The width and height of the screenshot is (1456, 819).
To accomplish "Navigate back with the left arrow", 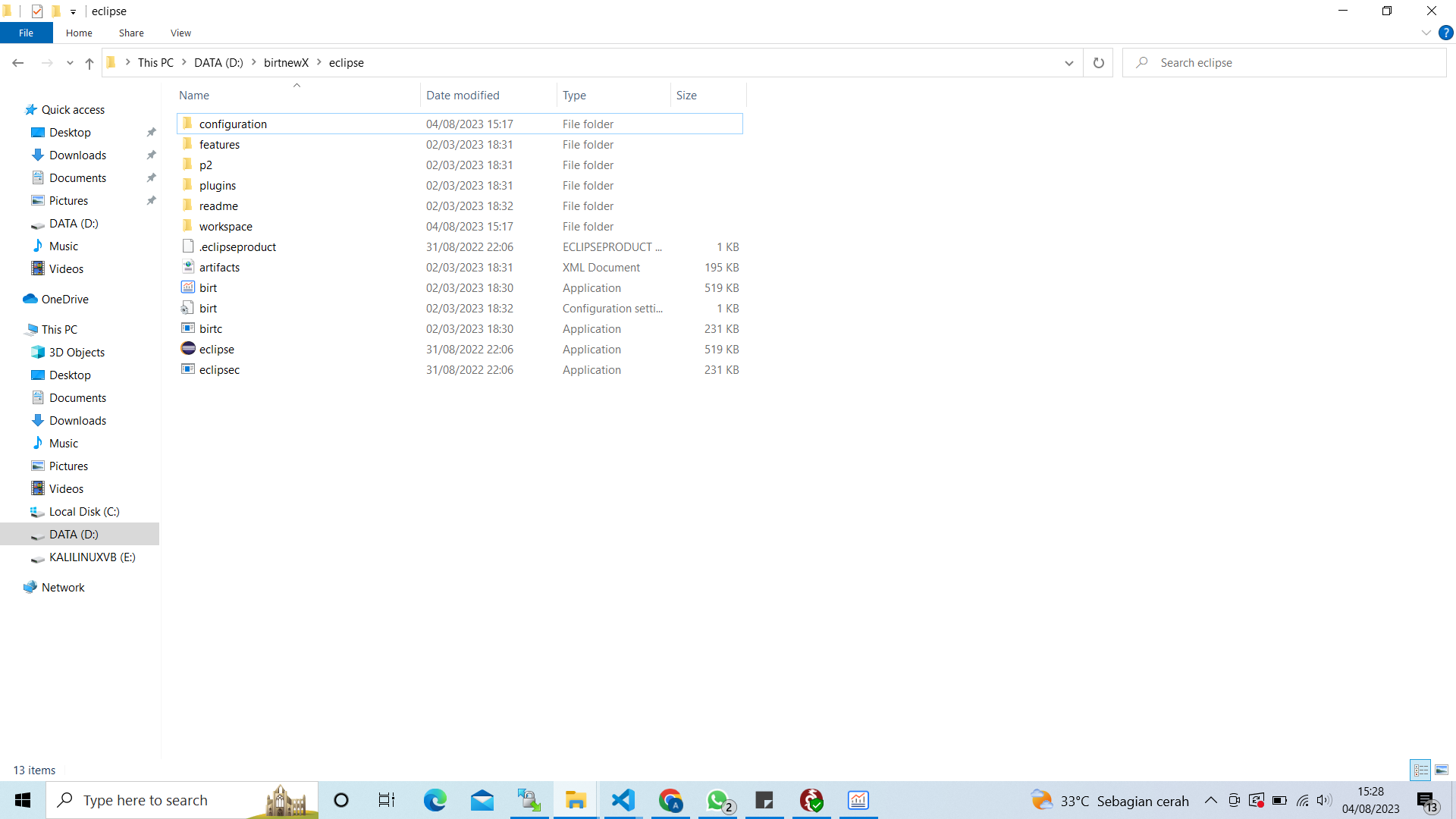I will pyautogui.click(x=18, y=63).
